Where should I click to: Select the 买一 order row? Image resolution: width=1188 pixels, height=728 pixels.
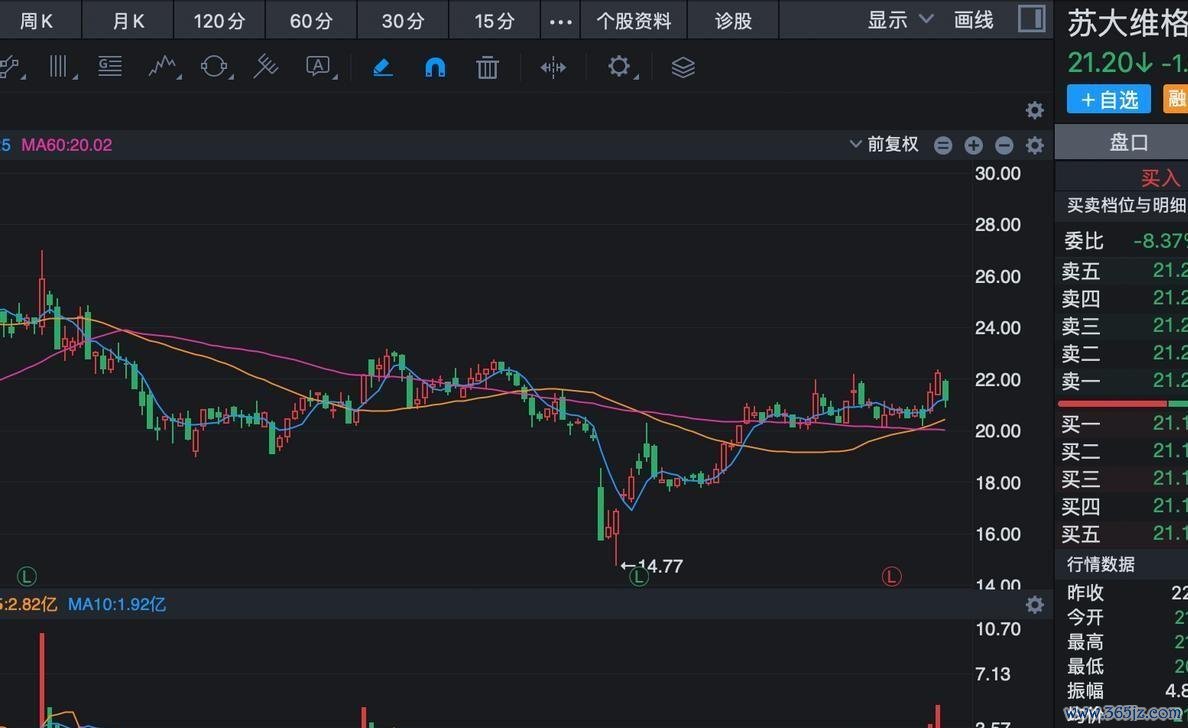[1124, 424]
